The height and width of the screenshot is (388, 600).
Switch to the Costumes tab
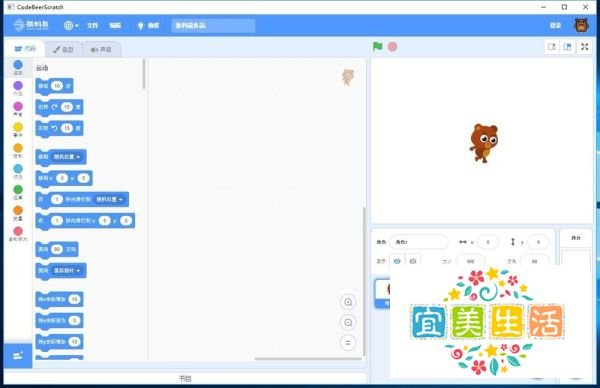pos(64,49)
